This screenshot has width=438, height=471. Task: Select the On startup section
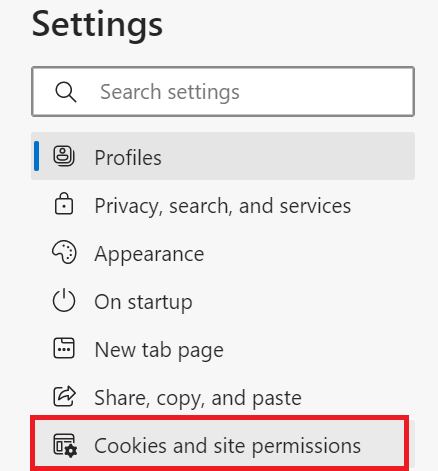pos(223,301)
